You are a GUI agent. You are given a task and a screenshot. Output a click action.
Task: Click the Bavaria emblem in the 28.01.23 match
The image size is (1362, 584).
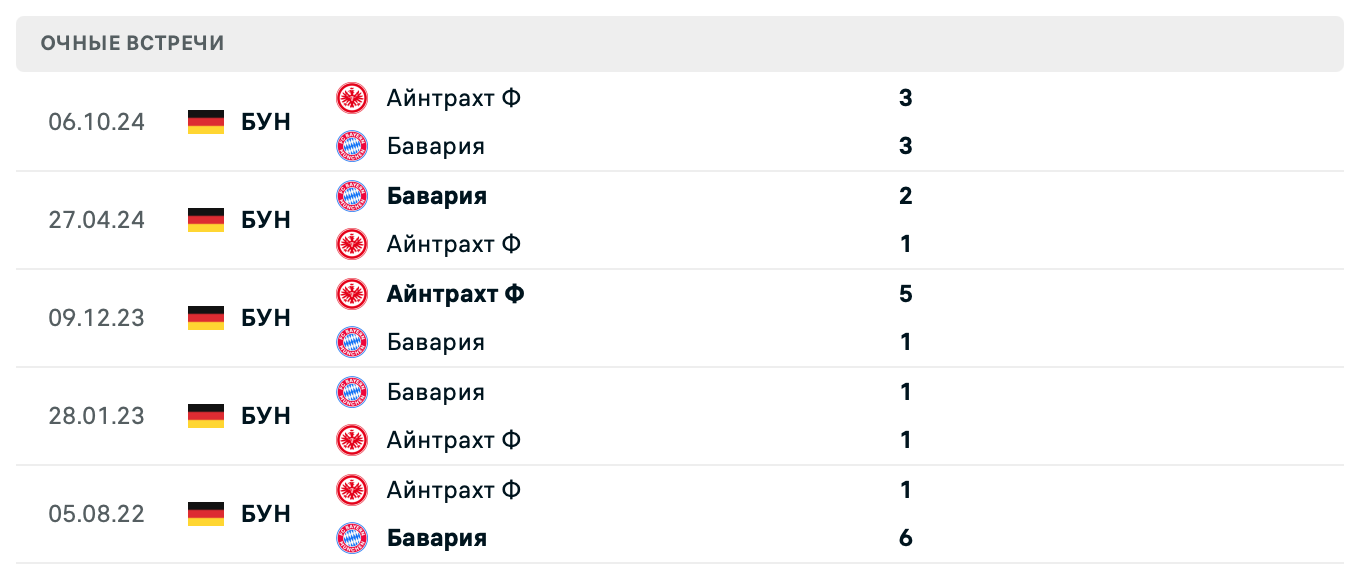point(352,392)
